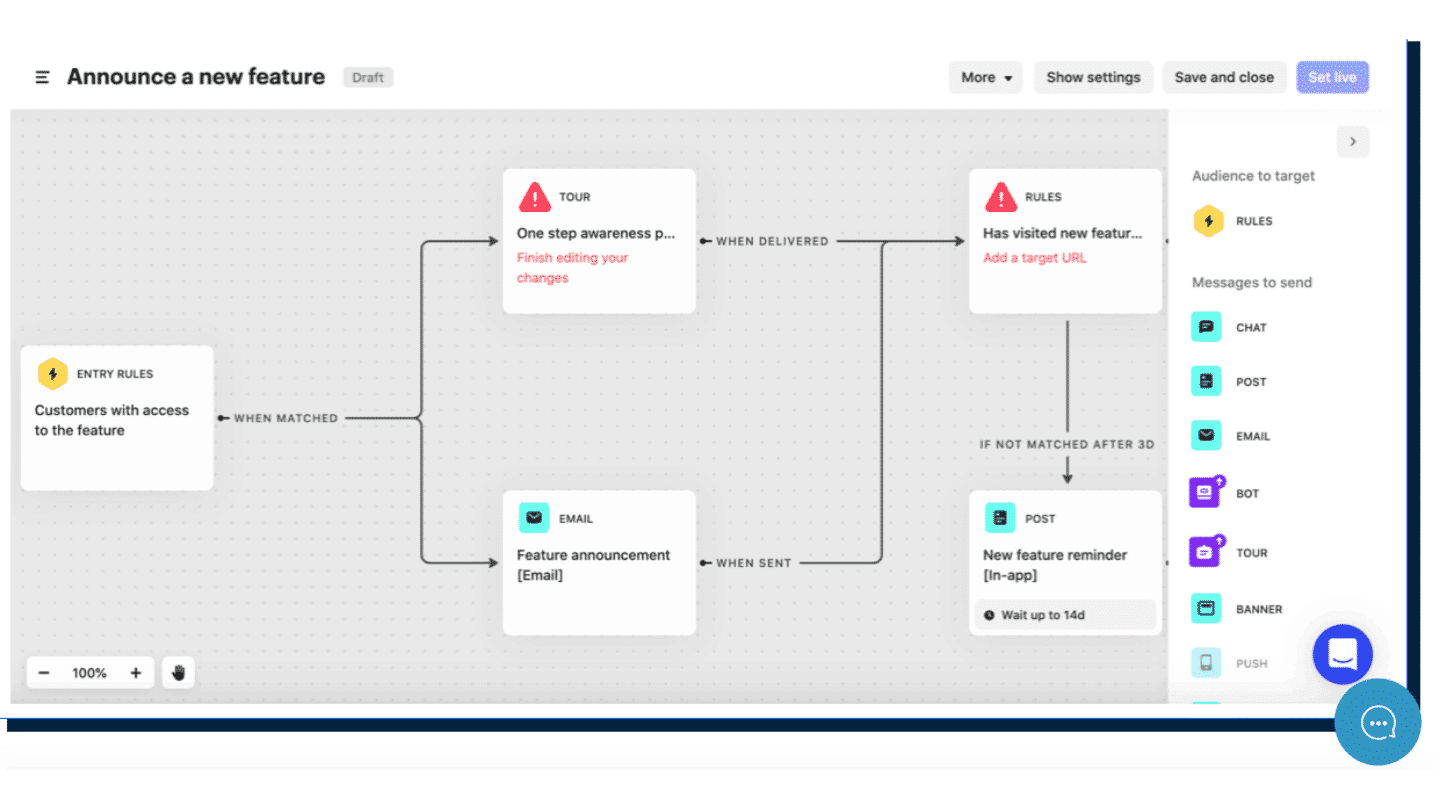This screenshot has width=1440, height=810.
Task: Activate the hand pan tool
Action: click(x=179, y=673)
